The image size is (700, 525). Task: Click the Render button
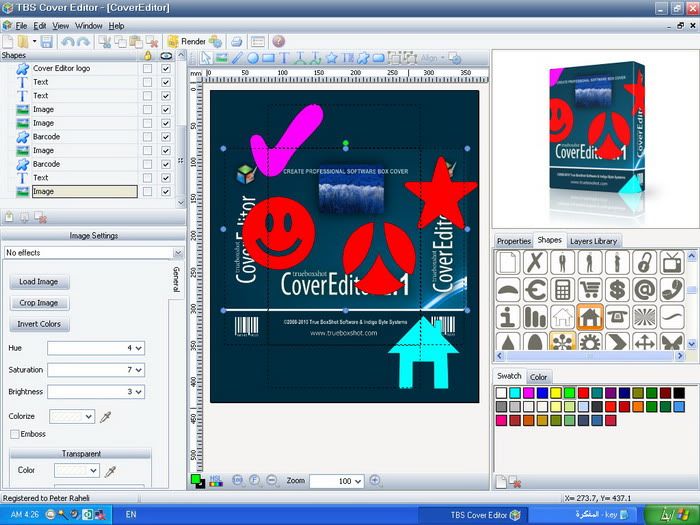point(187,42)
